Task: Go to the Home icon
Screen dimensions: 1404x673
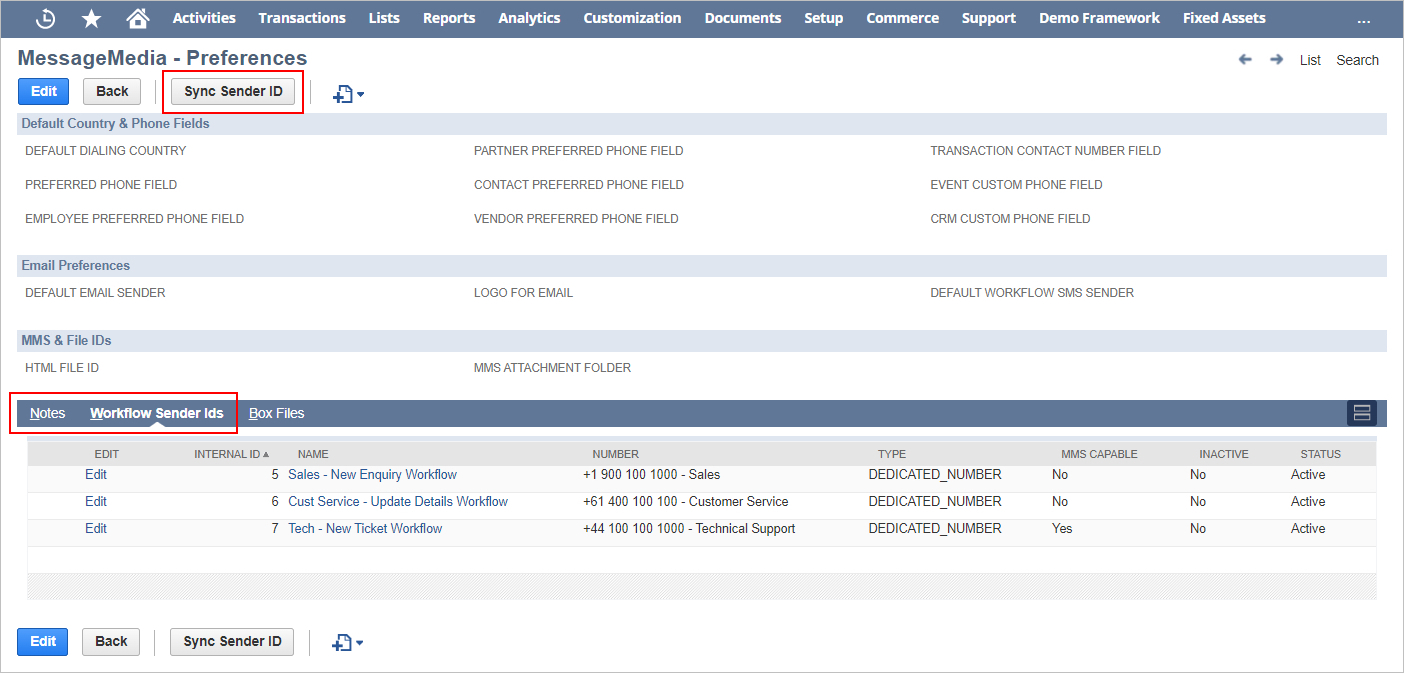Action: coord(138,18)
